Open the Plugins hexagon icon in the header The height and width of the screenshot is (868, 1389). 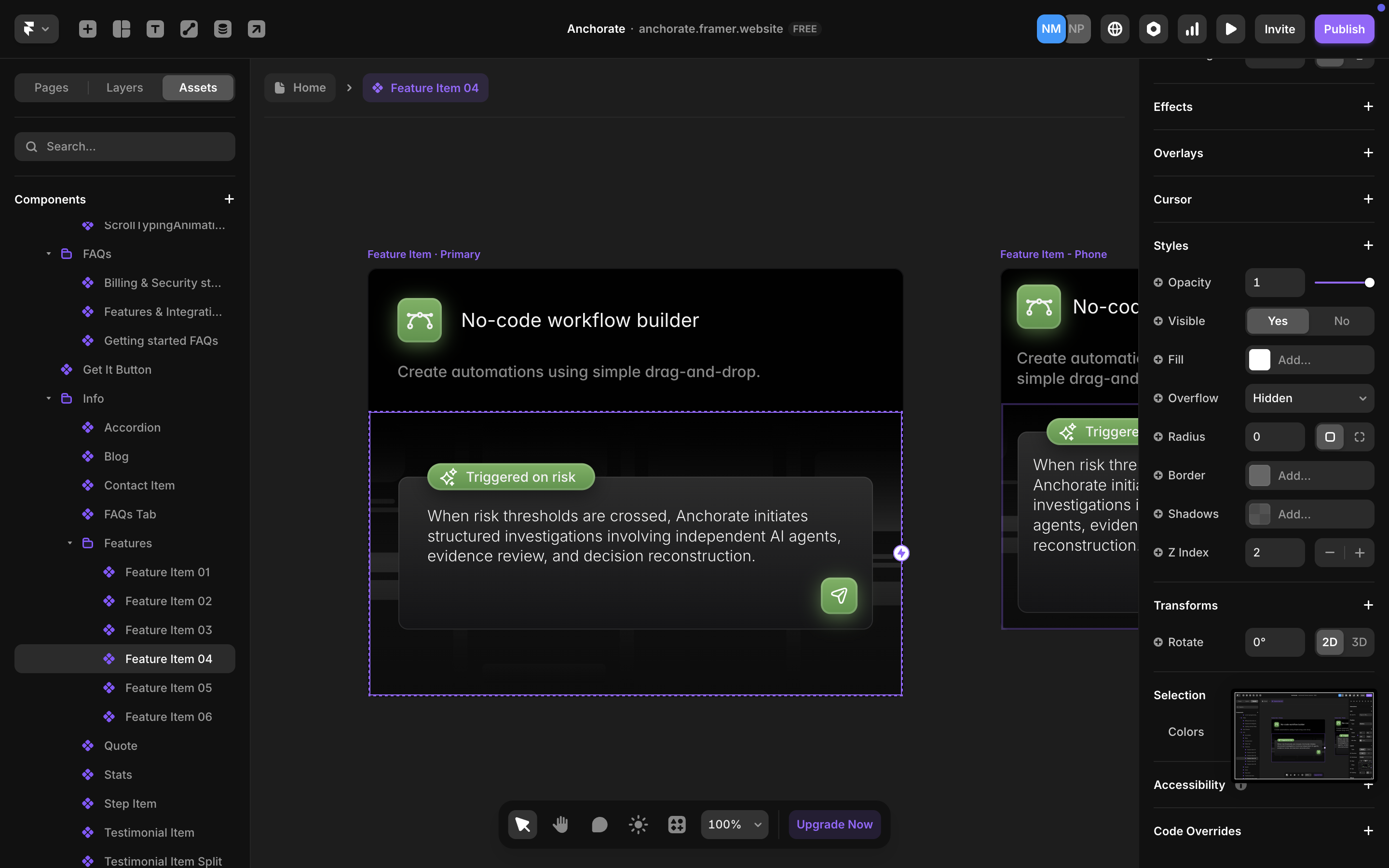pos(1153,28)
